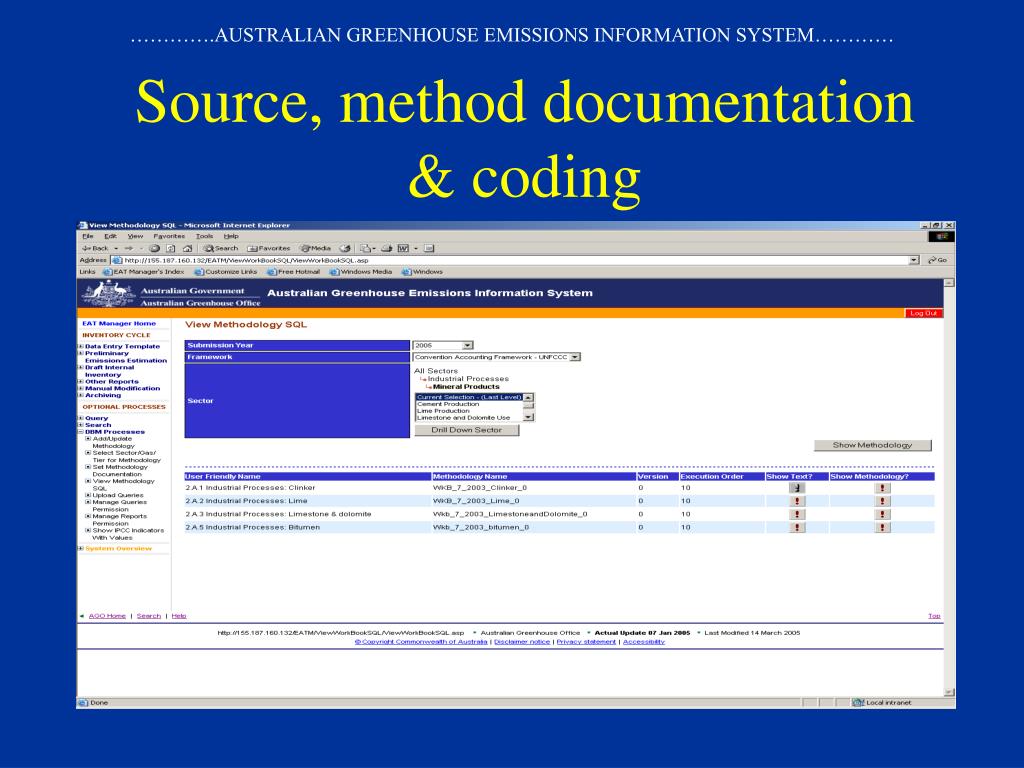This screenshot has width=1024, height=768.
Task: Click Show Text icon for Bitumen row
Action: (797, 528)
